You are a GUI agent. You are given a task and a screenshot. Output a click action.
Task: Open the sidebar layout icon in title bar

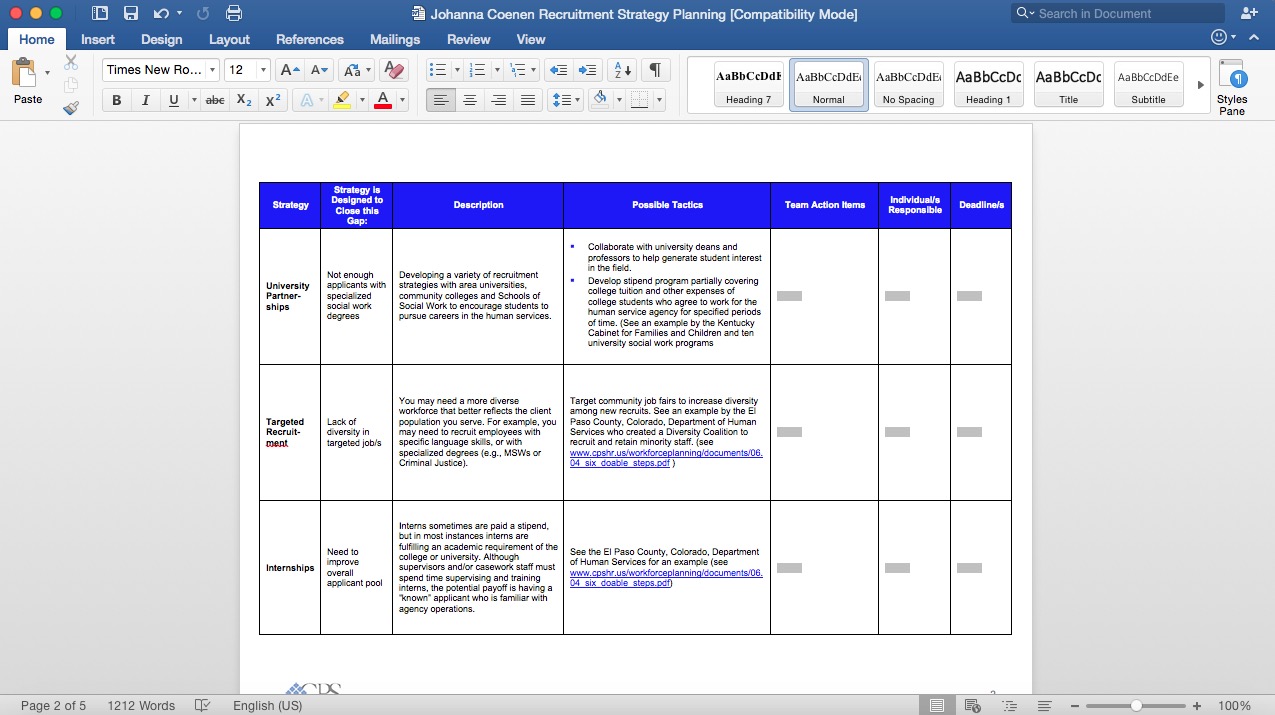99,14
